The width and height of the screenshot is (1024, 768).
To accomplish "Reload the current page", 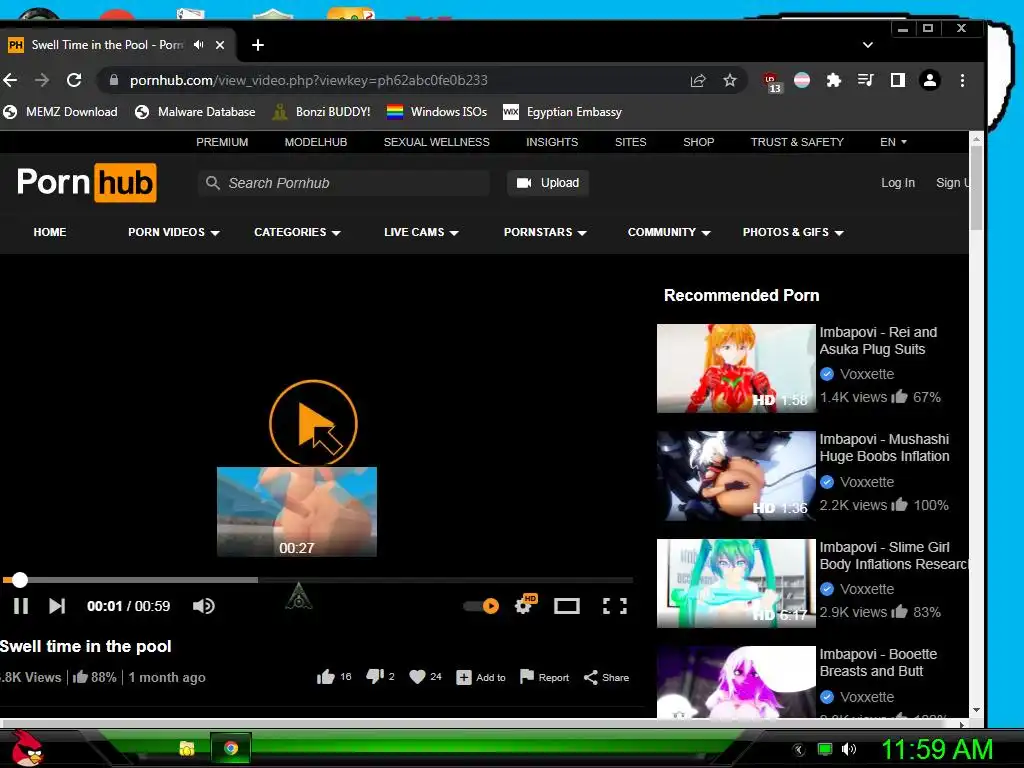I will [x=74, y=80].
